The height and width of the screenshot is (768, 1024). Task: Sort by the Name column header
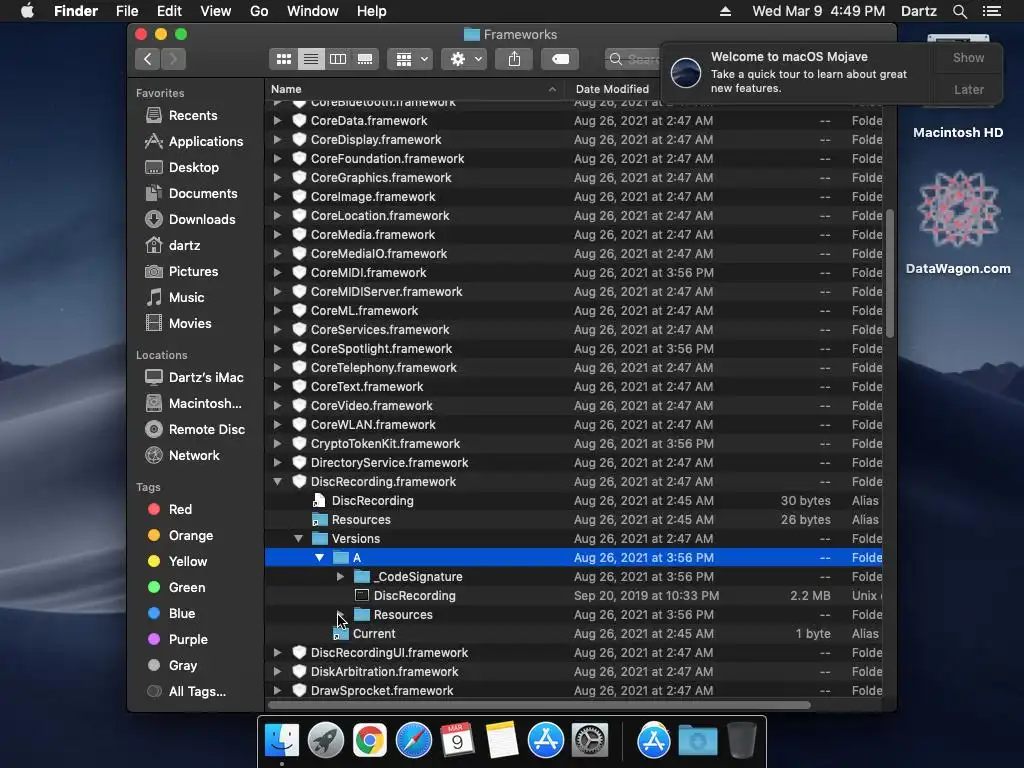click(x=415, y=89)
